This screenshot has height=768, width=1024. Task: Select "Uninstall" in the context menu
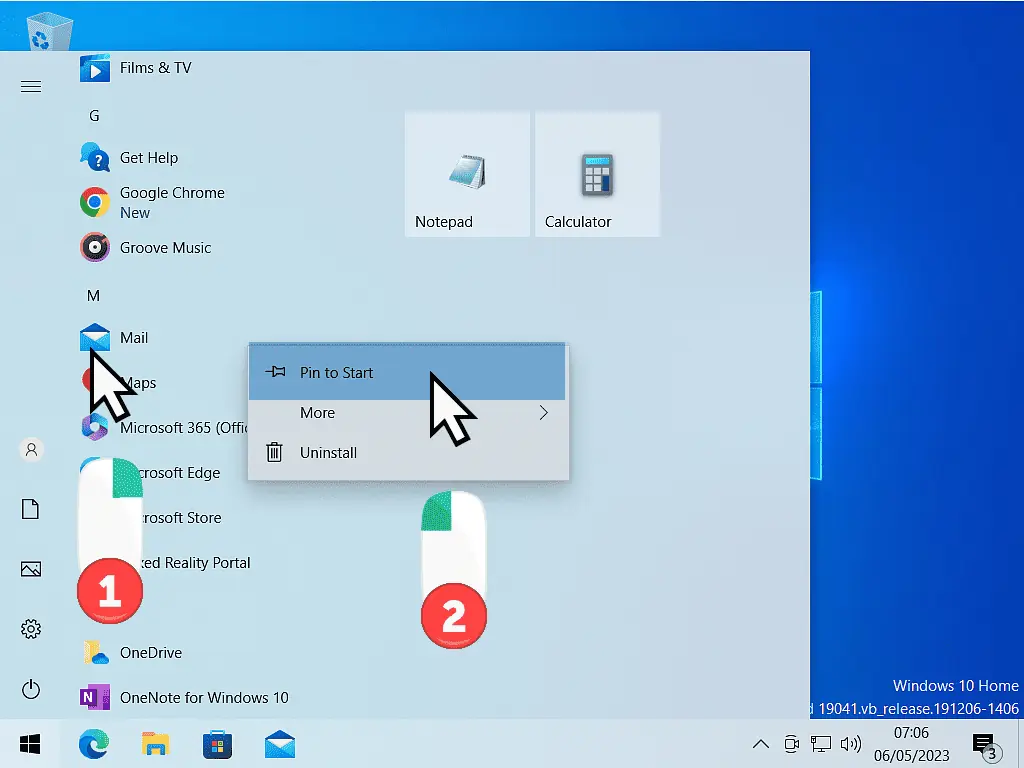(329, 452)
